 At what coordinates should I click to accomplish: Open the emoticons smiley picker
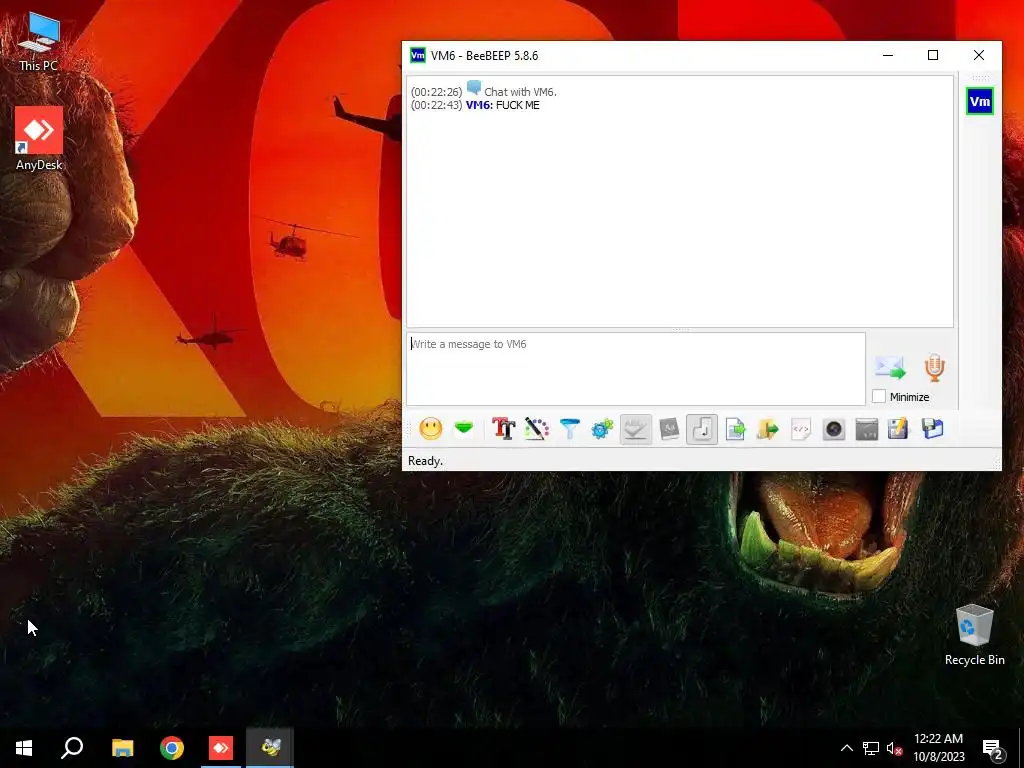click(430, 429)
